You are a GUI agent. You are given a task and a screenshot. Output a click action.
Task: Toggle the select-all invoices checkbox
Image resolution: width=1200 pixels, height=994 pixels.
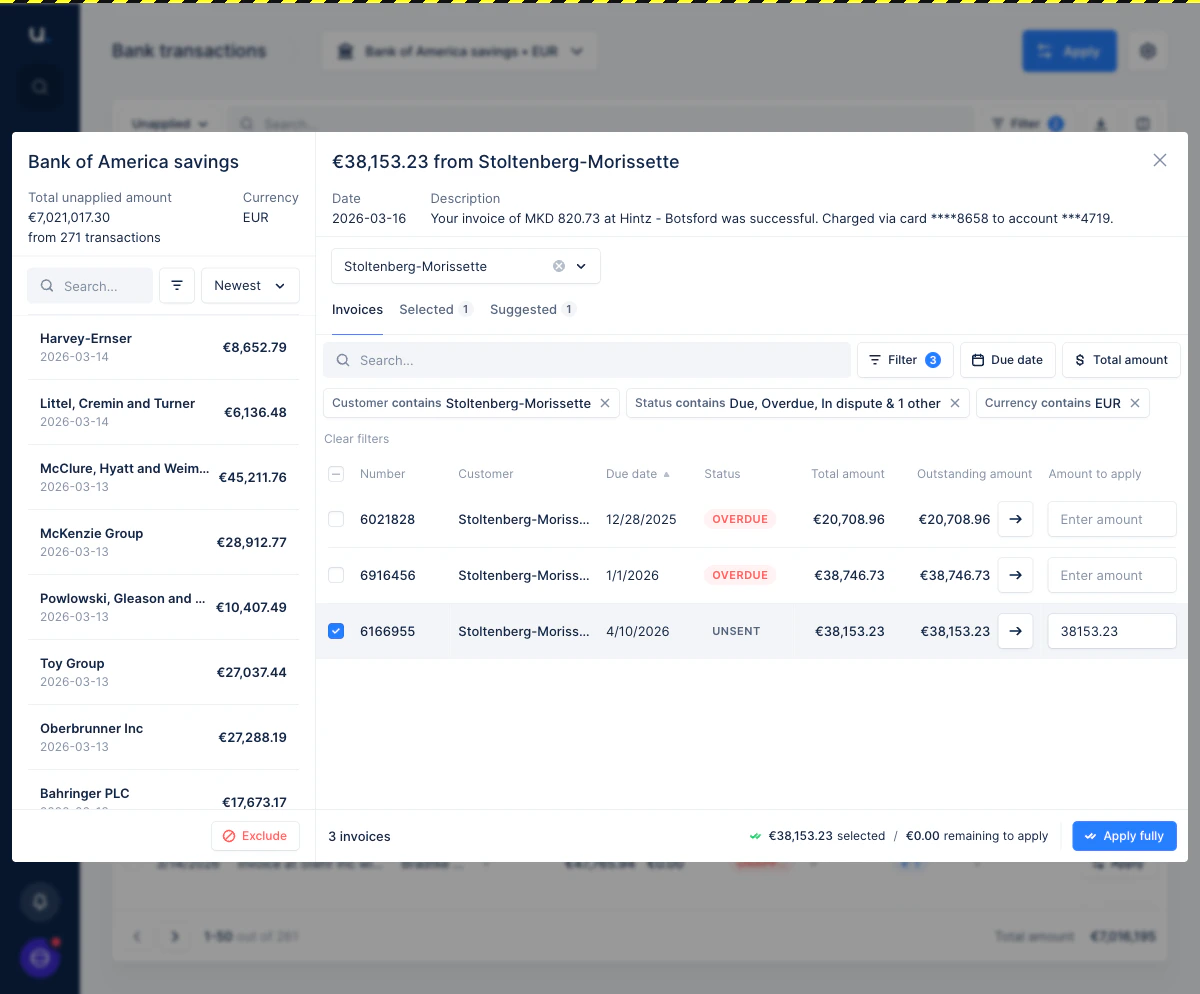[x=336, y=474]
